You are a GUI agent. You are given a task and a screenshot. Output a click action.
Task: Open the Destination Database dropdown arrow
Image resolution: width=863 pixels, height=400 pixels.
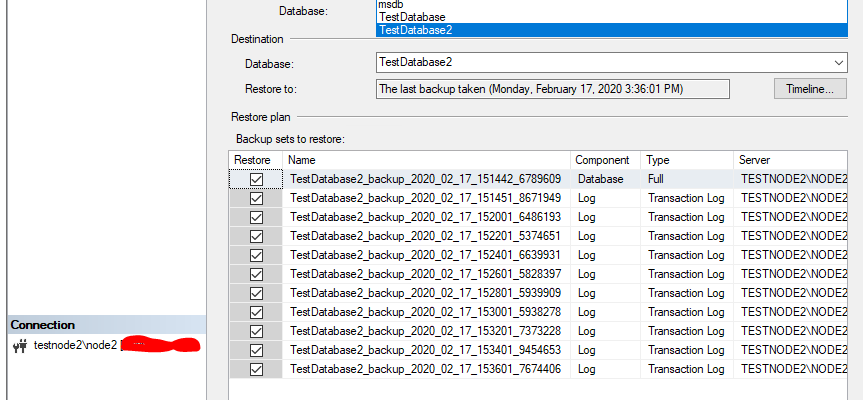pos(838,62)
